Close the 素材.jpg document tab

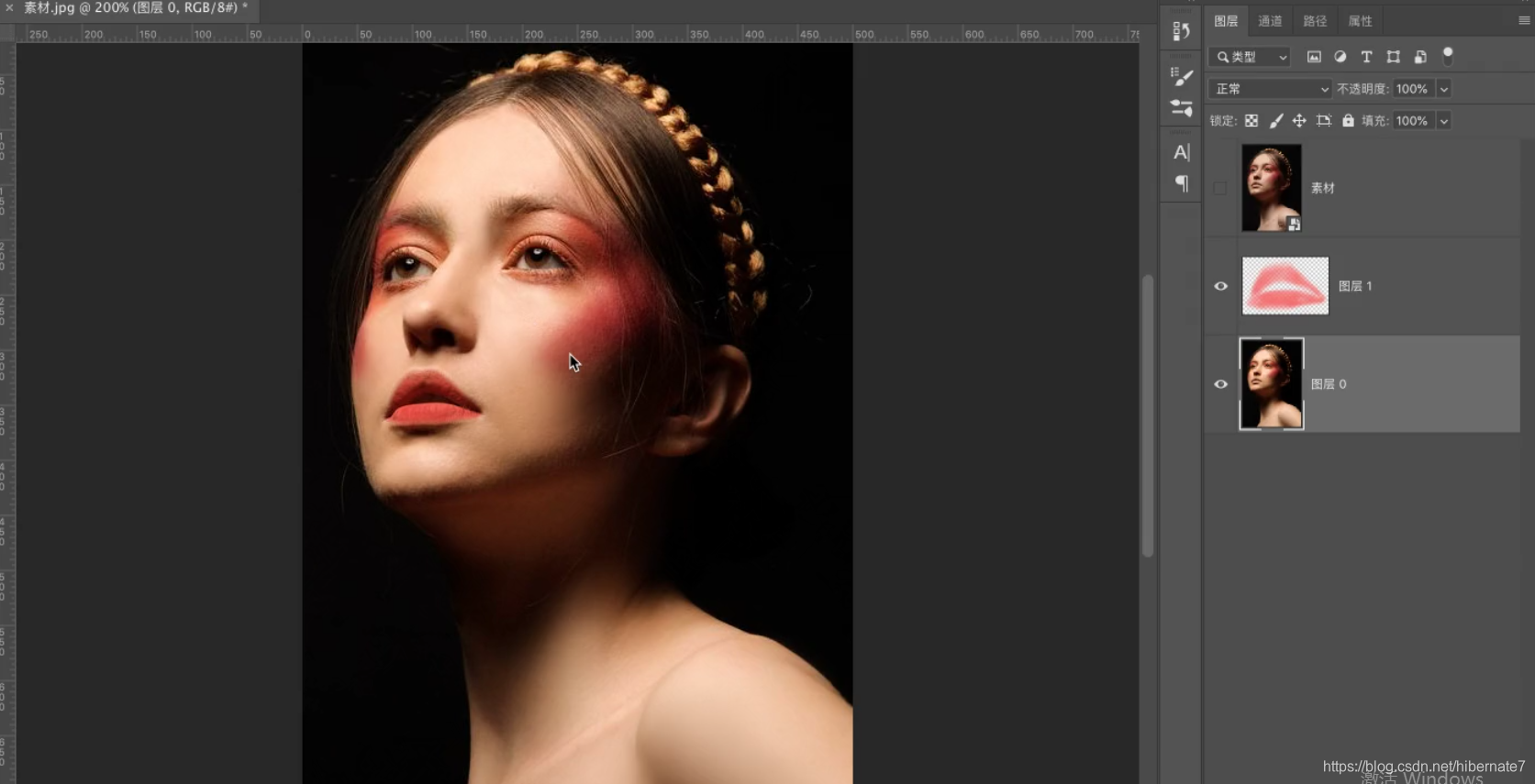(9, 7)
